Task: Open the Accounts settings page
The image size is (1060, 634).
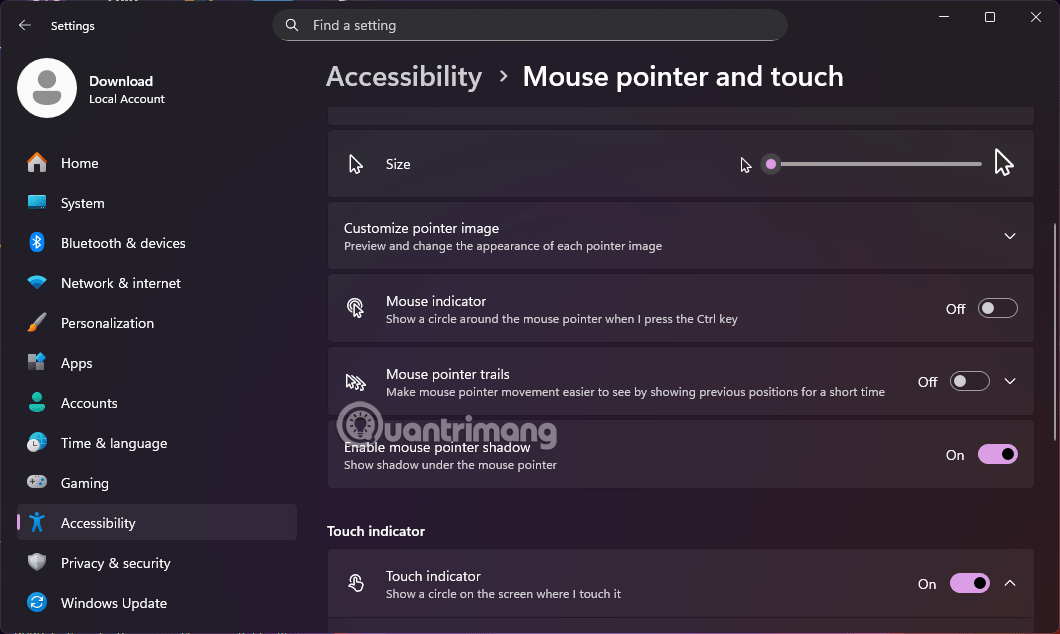Action: (89, 403)
